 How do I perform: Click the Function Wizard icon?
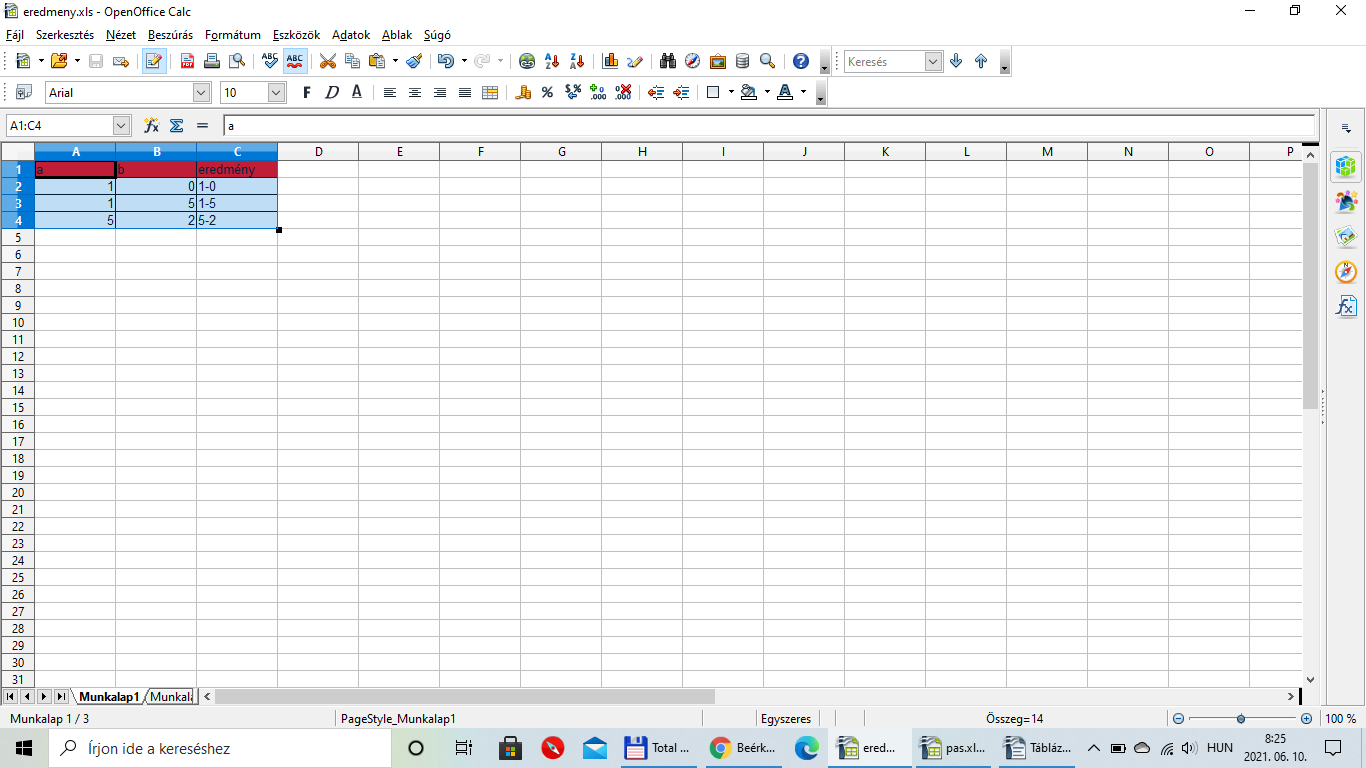coord(152,125)
